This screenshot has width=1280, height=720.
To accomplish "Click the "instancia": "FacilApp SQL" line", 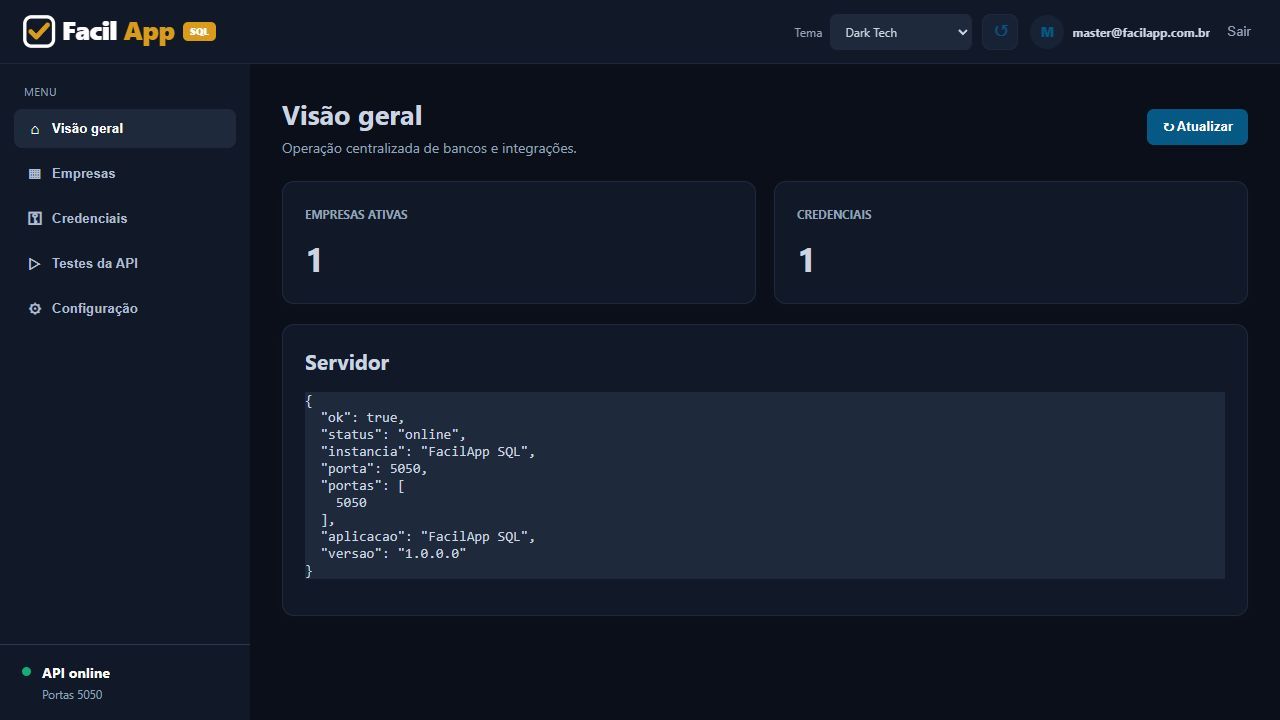I will pos(428,452).
